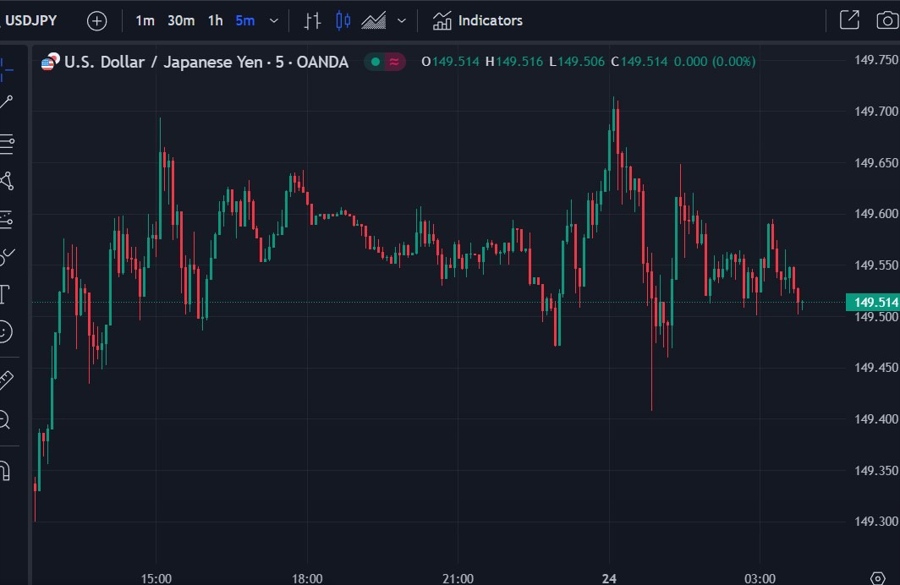Viewport: 900px width, 585px height.
Task: Open the Indicators dialog
Action: pyautogui.click(x=478, y=21)
